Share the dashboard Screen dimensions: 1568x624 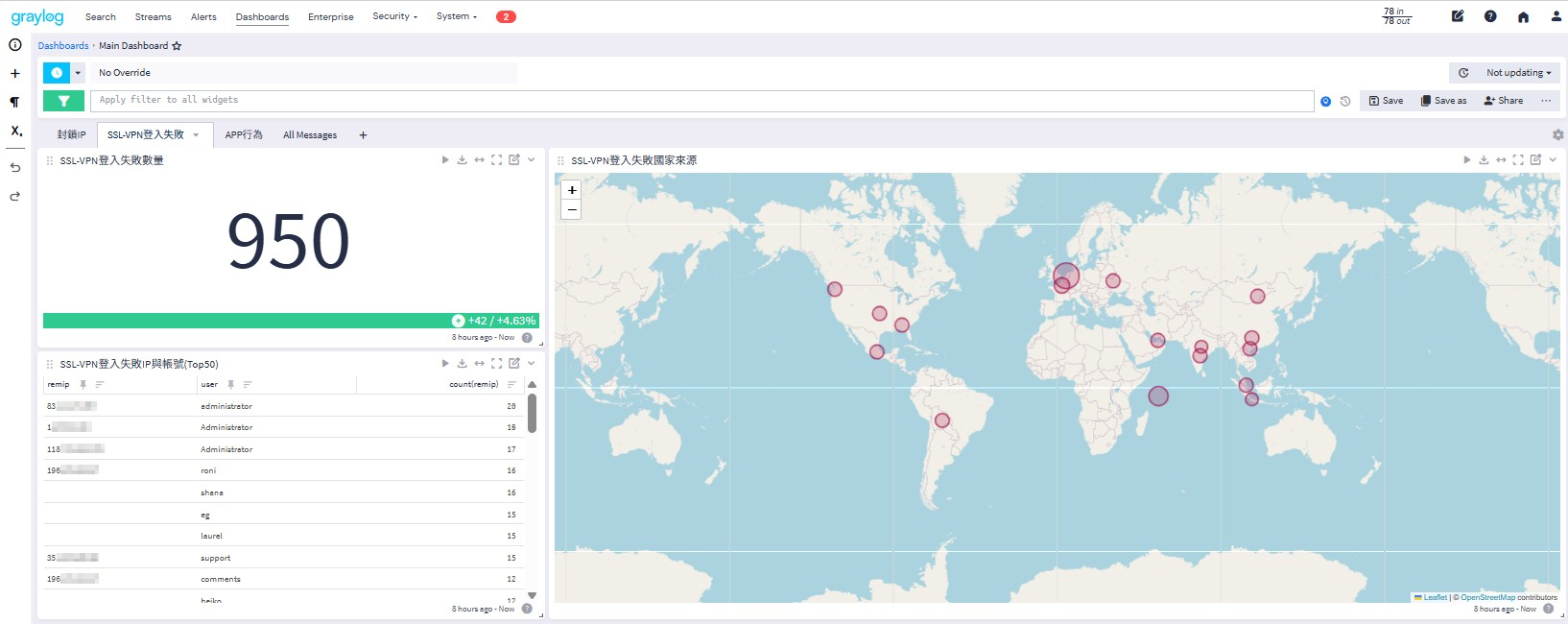click(x=1504, y=101)
